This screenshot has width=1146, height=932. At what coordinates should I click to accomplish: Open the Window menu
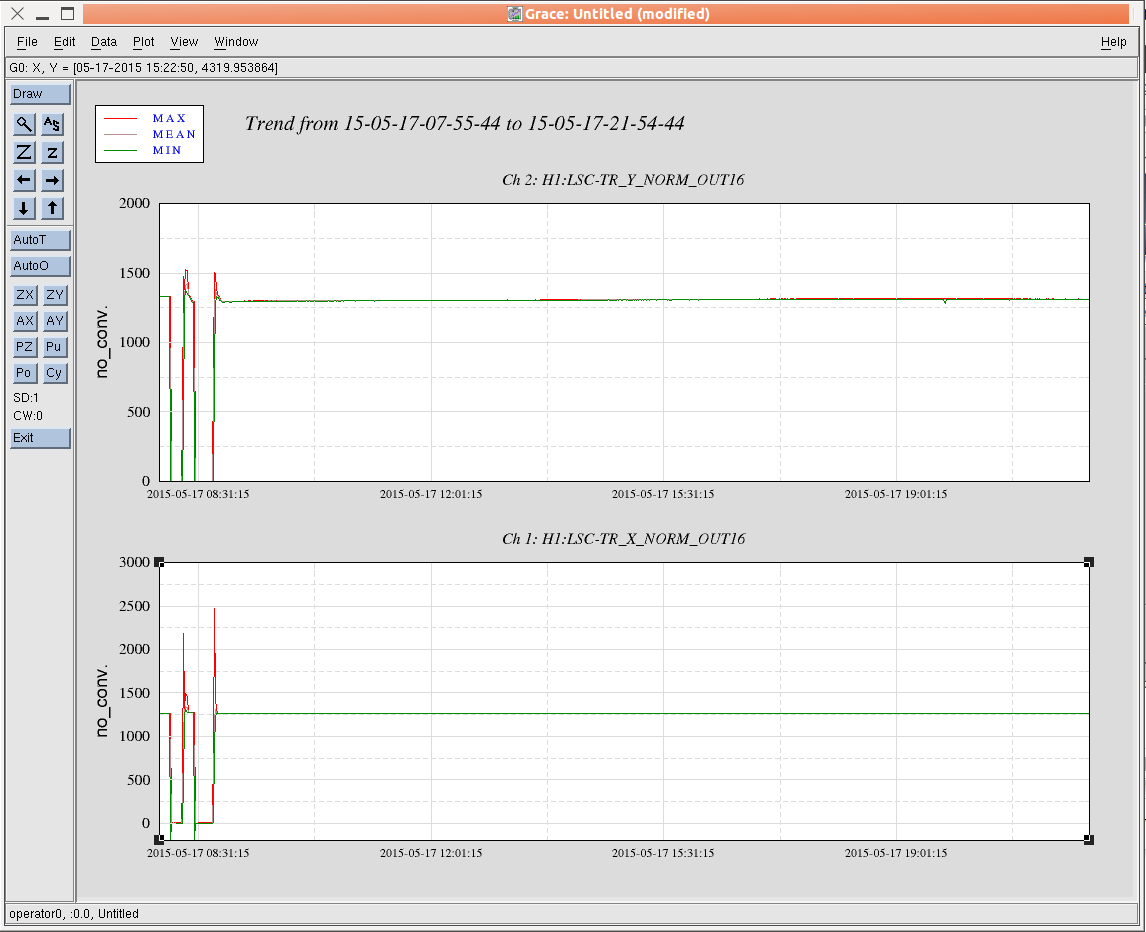pos(236,42)
